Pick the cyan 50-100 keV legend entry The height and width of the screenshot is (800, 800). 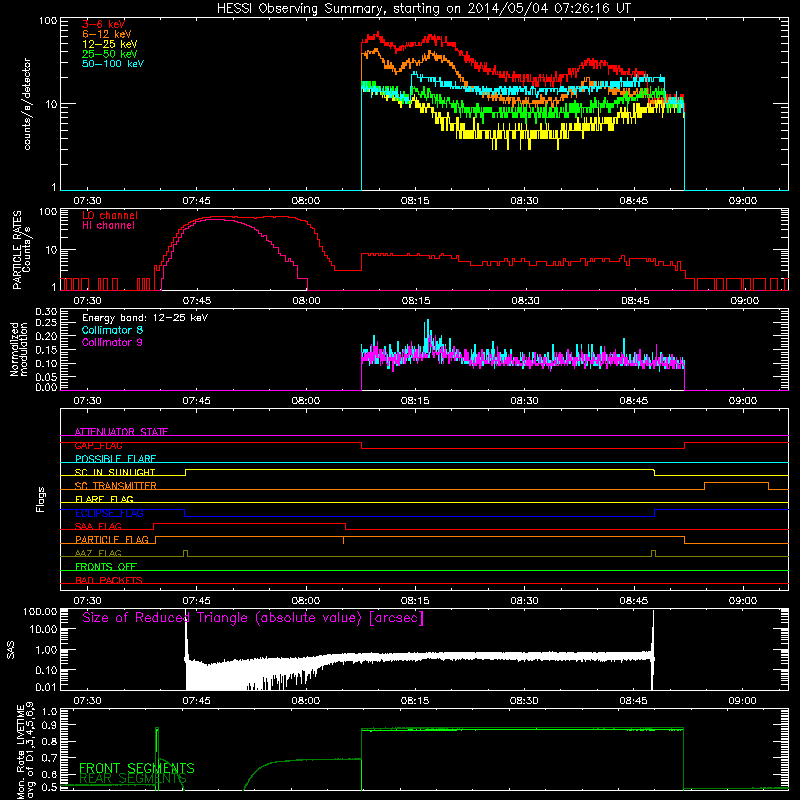113,64
